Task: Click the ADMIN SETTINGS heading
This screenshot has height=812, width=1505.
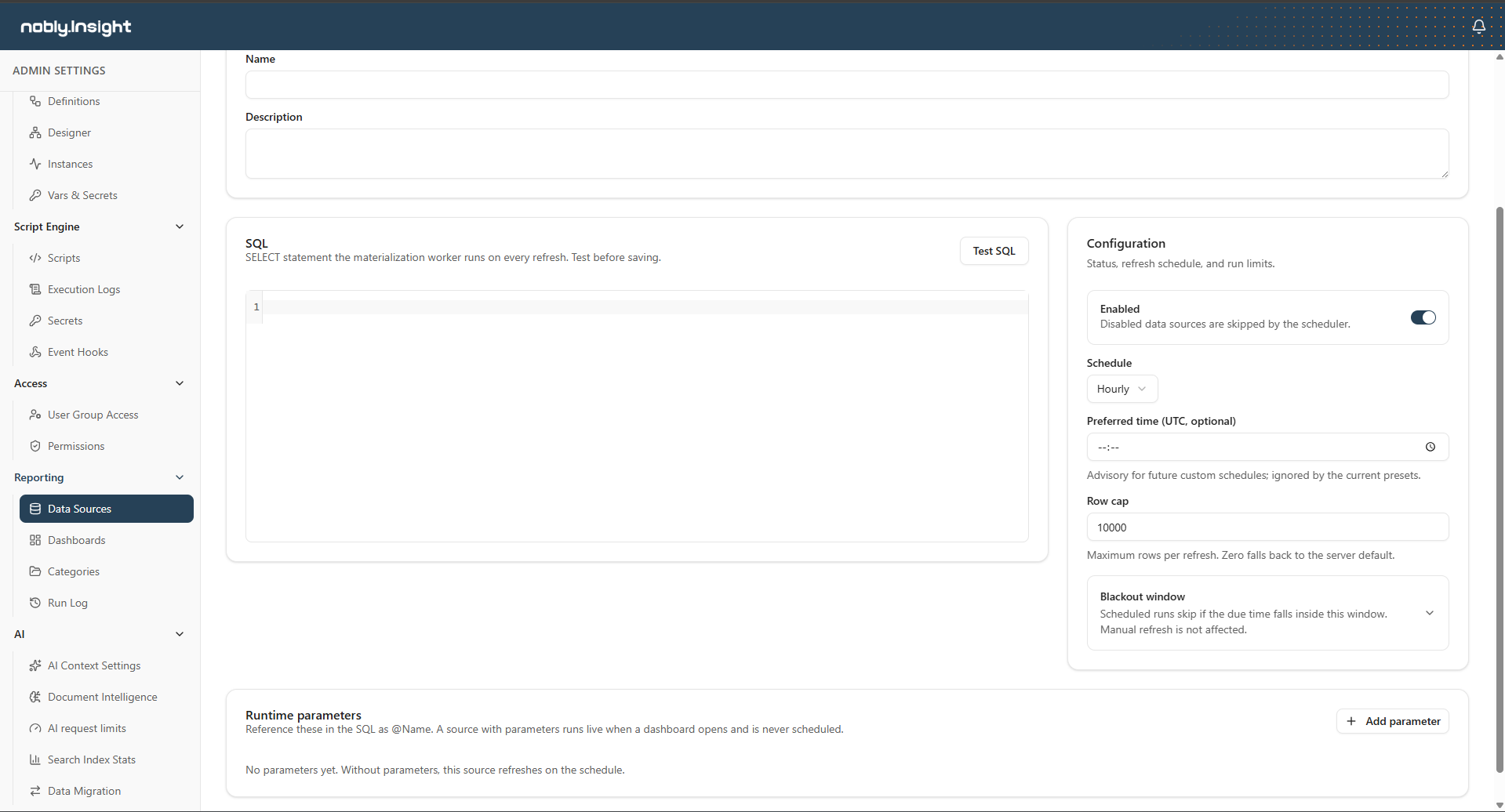Action: pos(59,71)
